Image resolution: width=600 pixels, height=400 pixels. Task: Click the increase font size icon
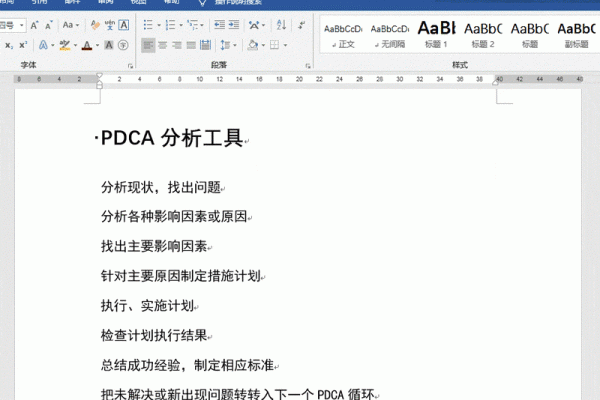(34, 25)
